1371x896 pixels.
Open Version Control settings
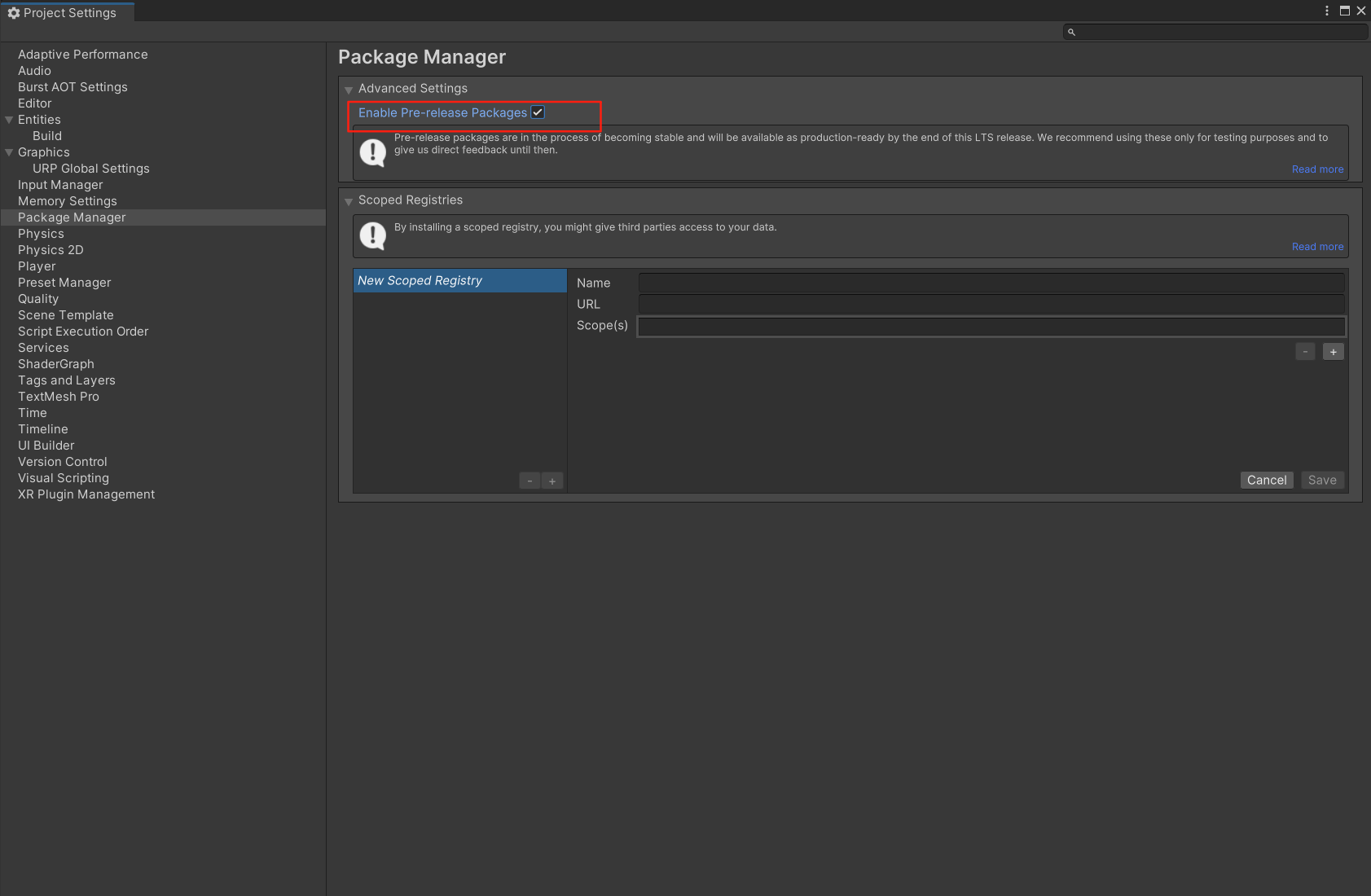[x=63, y=462]
